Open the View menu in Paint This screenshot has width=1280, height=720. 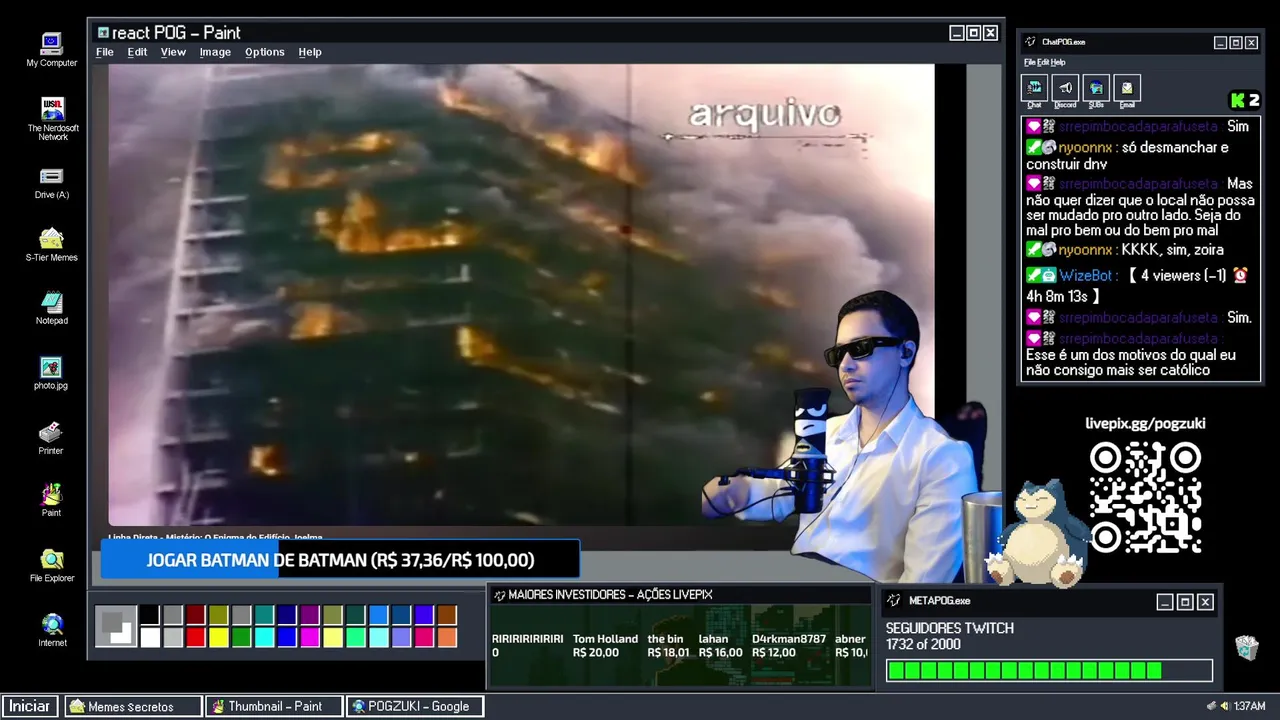173,52
